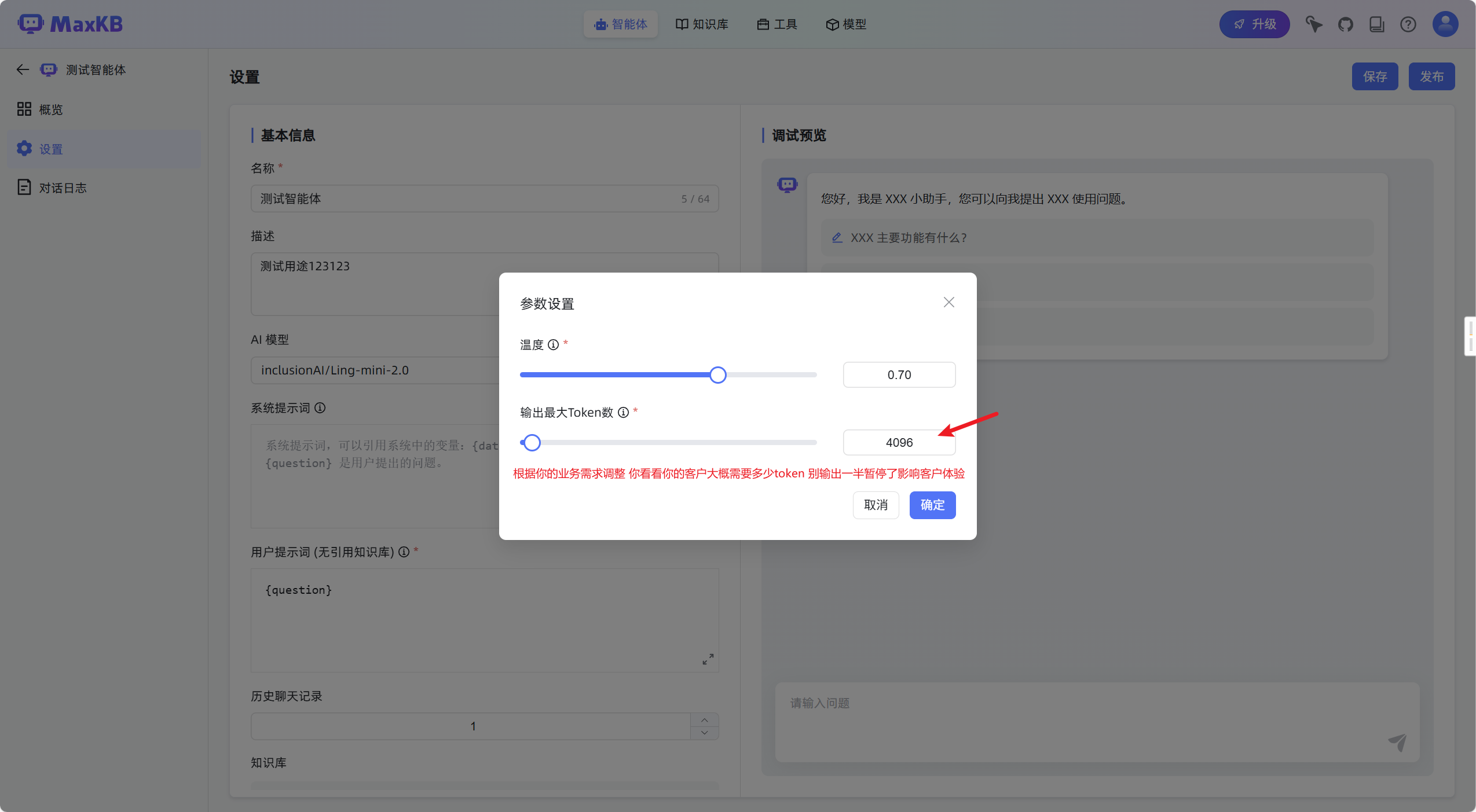Click the GitHub icon in header
This screenshot has width=1476, height=812.
1345,24
